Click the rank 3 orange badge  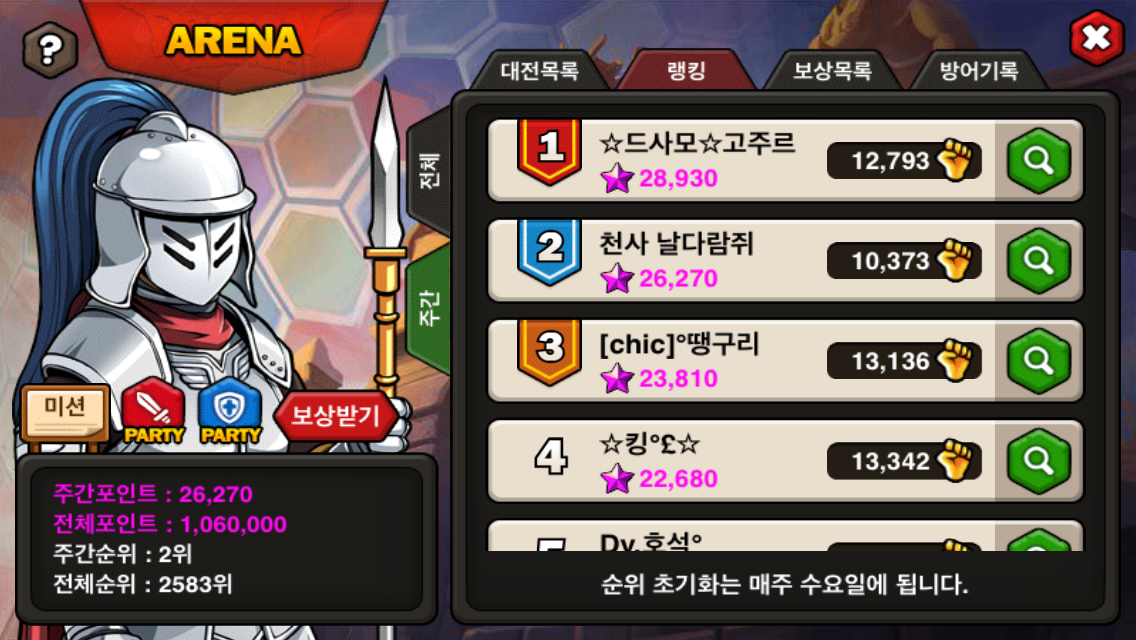point(550,351)
